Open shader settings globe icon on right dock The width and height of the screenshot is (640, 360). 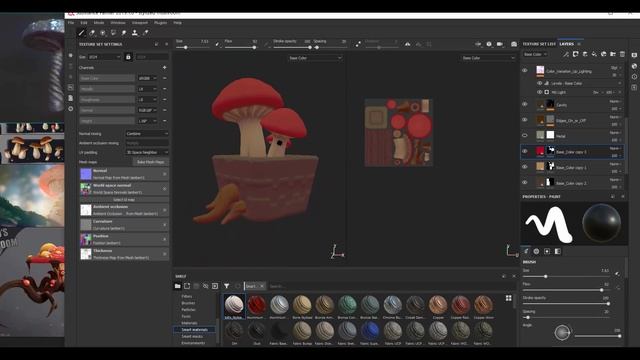[x=634, y=66]
